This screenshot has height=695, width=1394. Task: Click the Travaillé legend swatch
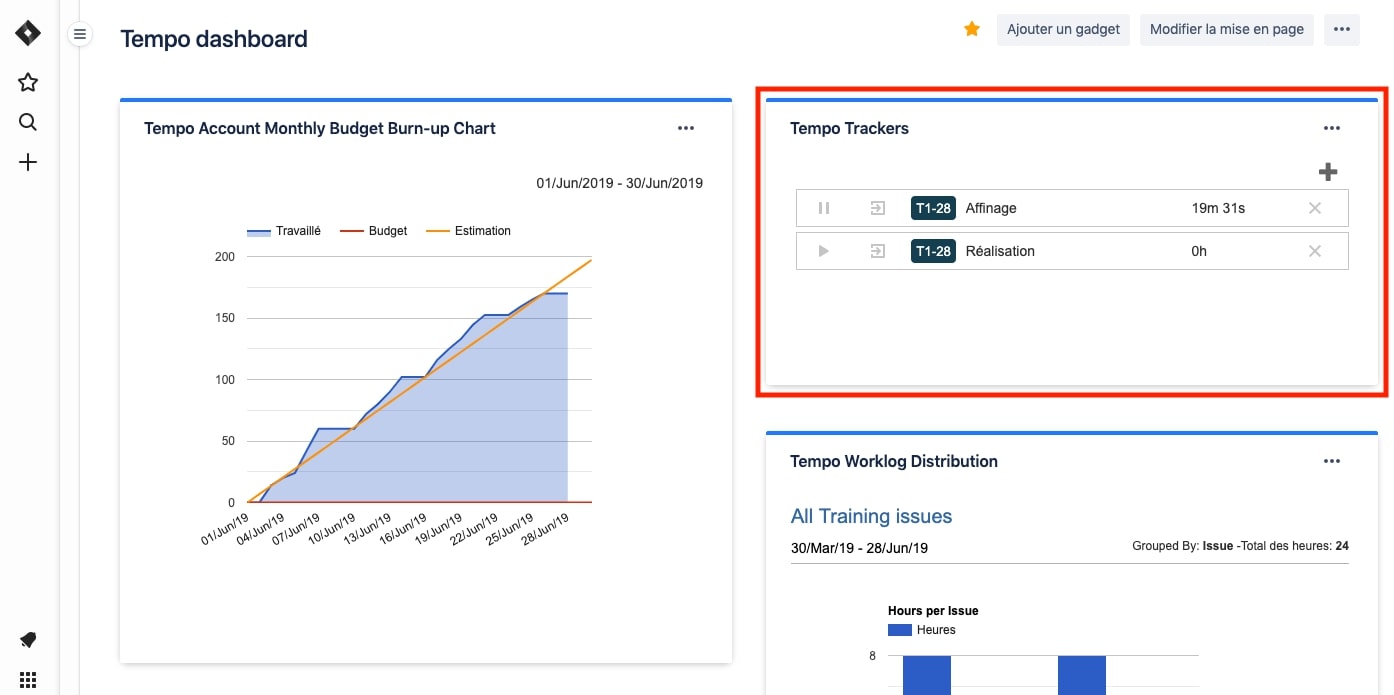[x=259, y=232]
